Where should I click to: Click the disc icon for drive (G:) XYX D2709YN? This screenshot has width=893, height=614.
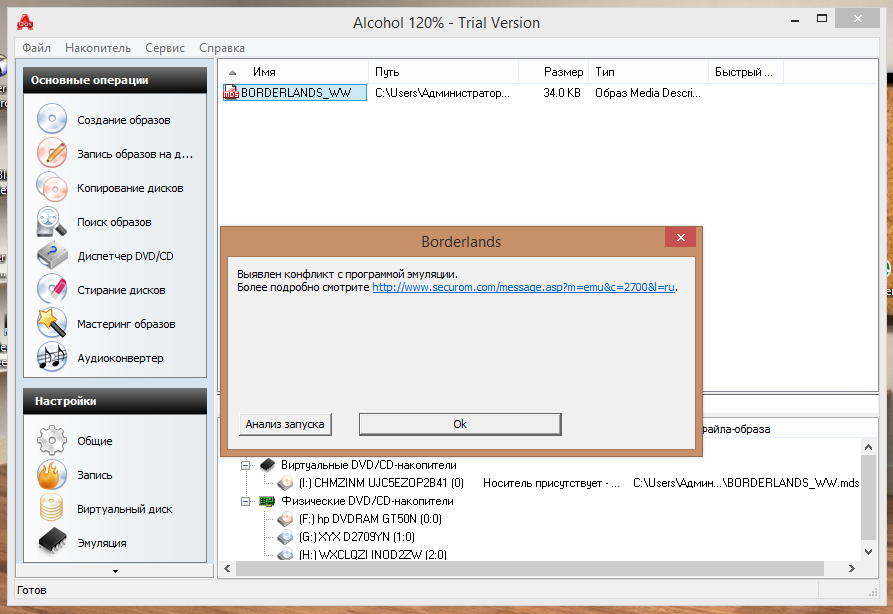(x=285, y=537)
